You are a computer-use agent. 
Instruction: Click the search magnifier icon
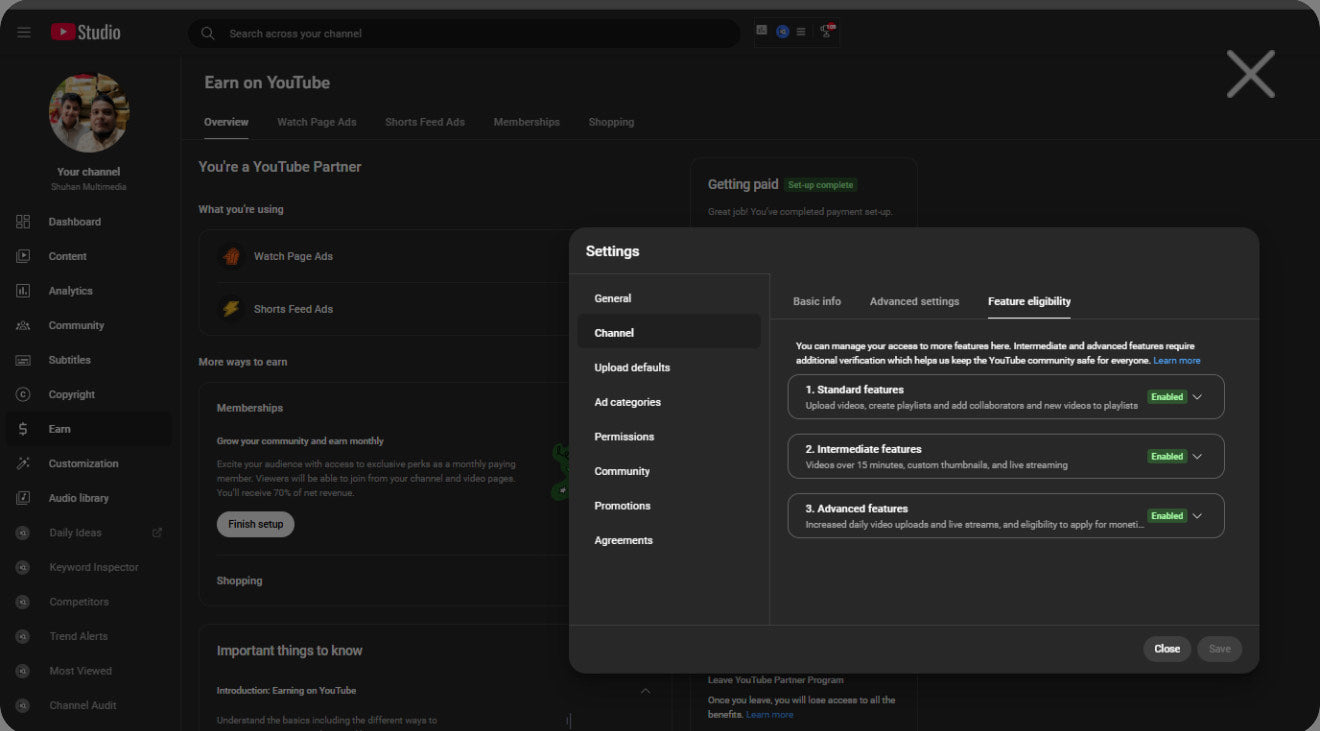coord(208,33)
